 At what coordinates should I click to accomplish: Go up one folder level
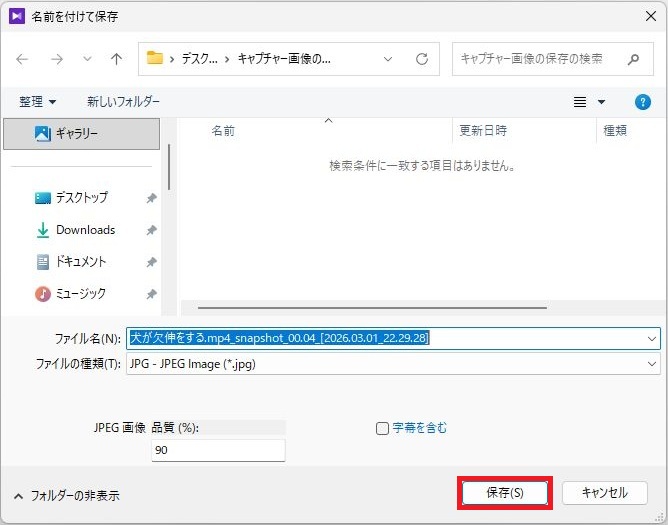[116, 59]
